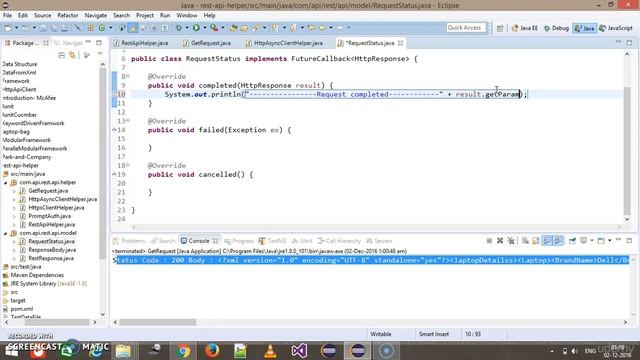Toggle Show Console on standard output change
The image size is (640, 360).
click(x=547, y=241)
